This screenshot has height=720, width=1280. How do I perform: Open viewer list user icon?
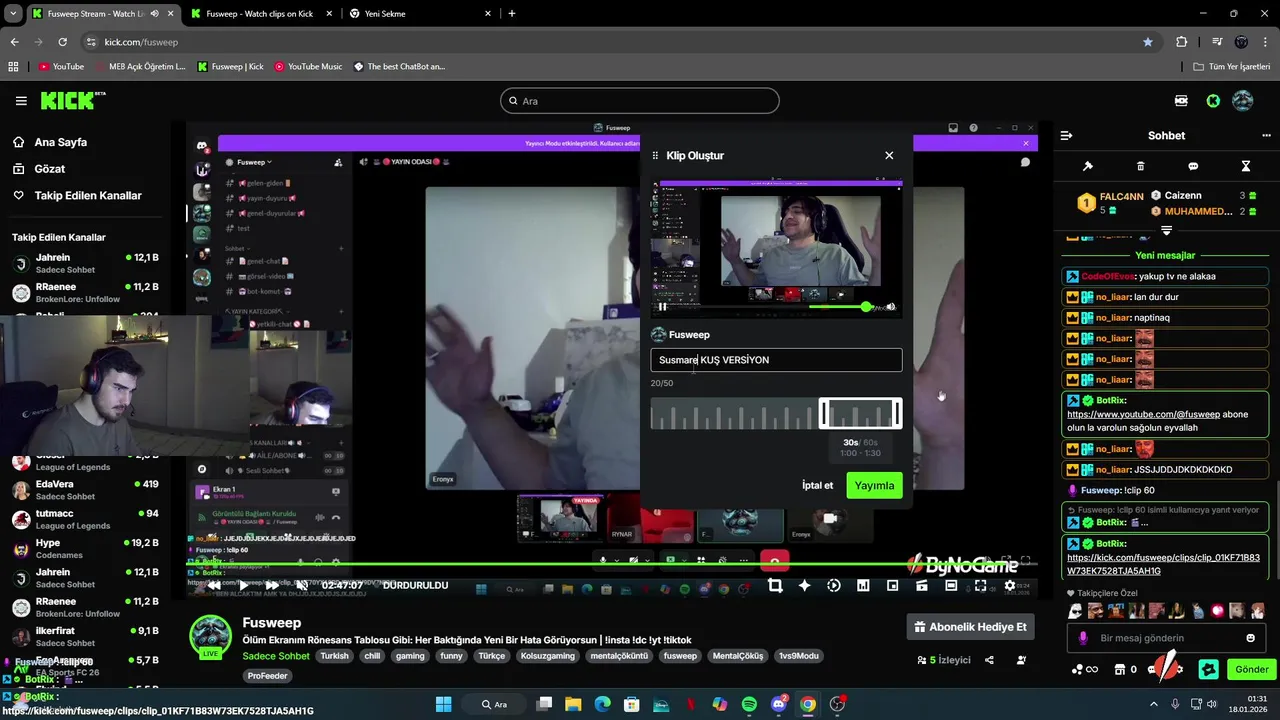tap(1021, 660)
